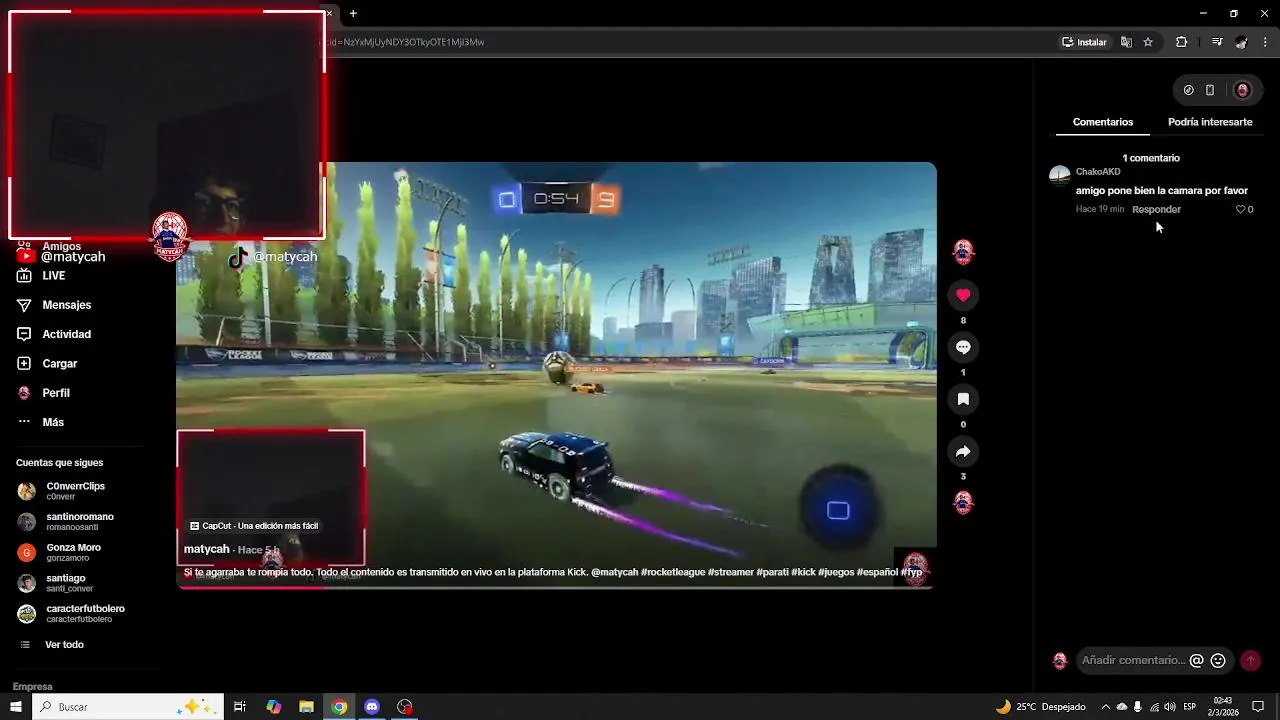Open ChakoAKD username link
The height and width of the screenshot is (720, 1280).
coord(1098,172)
